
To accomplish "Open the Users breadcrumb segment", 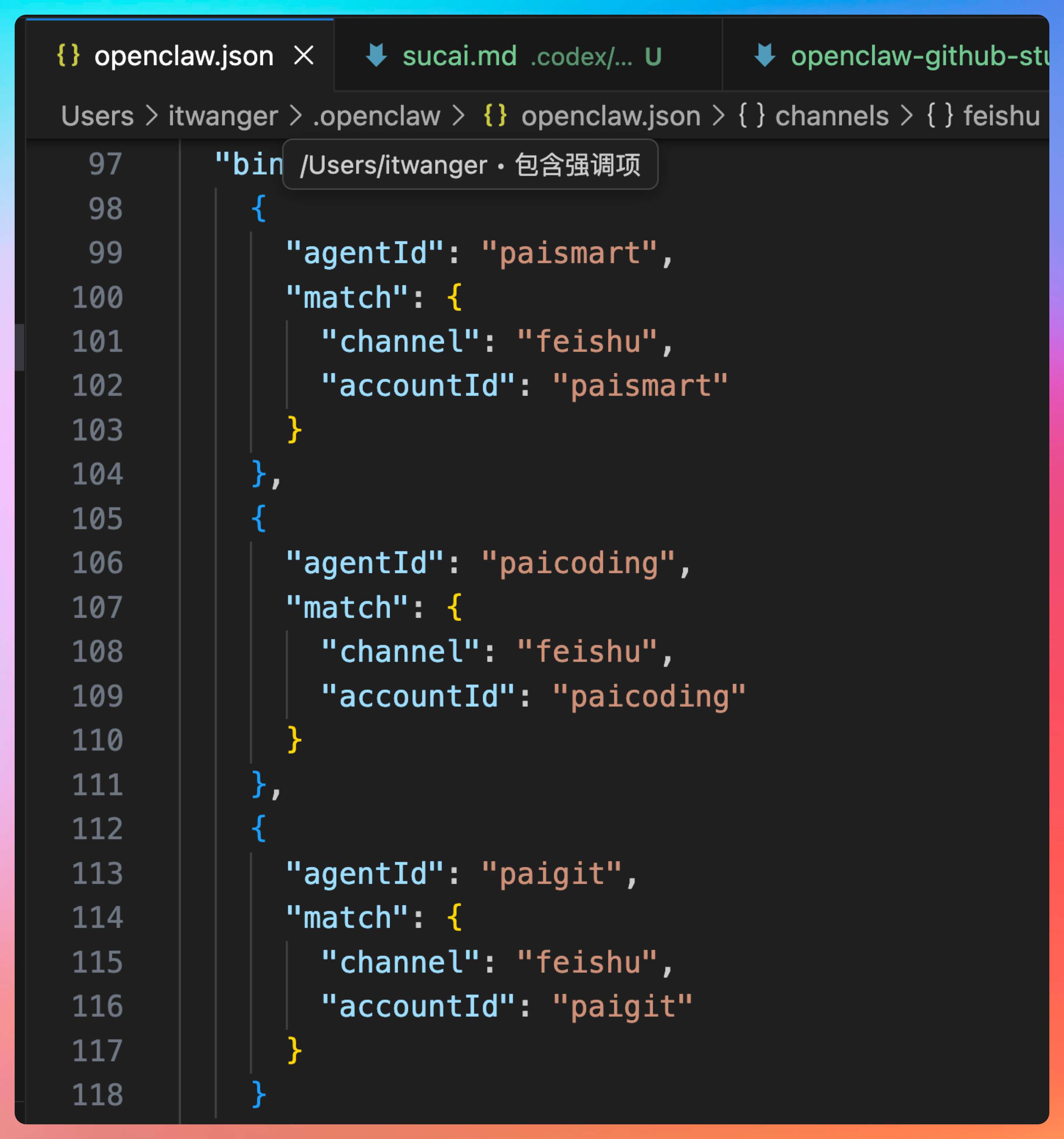I will tap(97, 116).
